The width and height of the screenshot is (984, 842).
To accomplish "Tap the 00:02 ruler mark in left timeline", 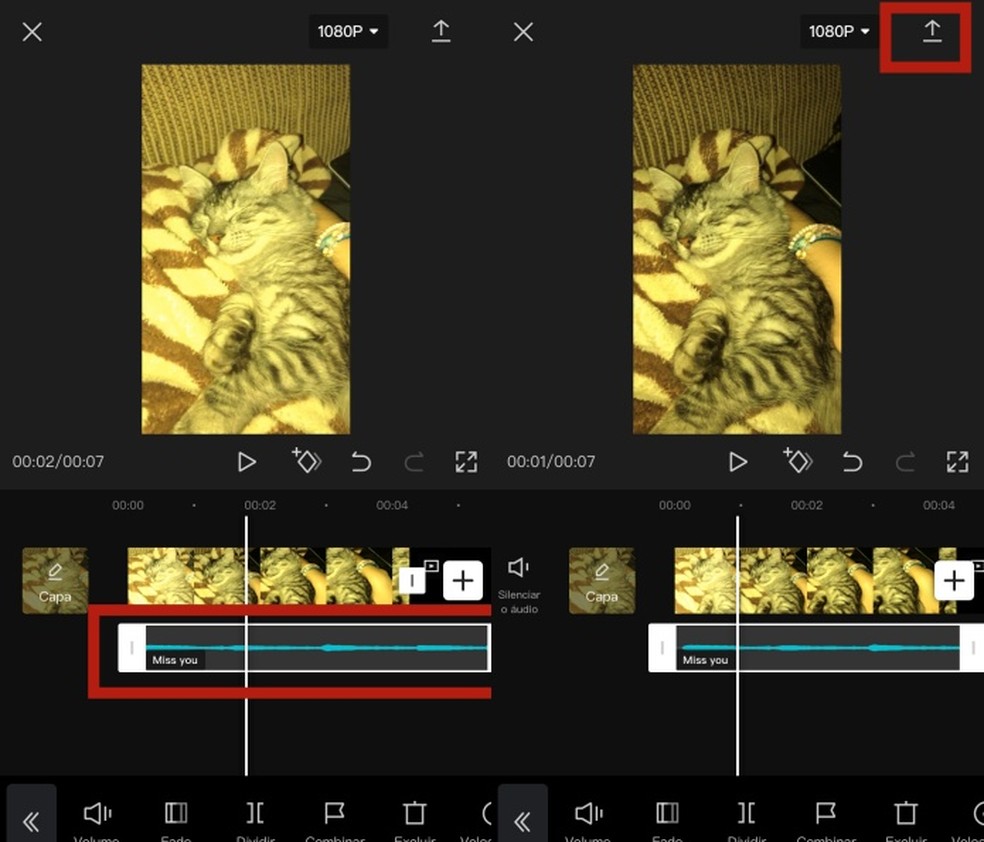I will [x=260, y=505].
